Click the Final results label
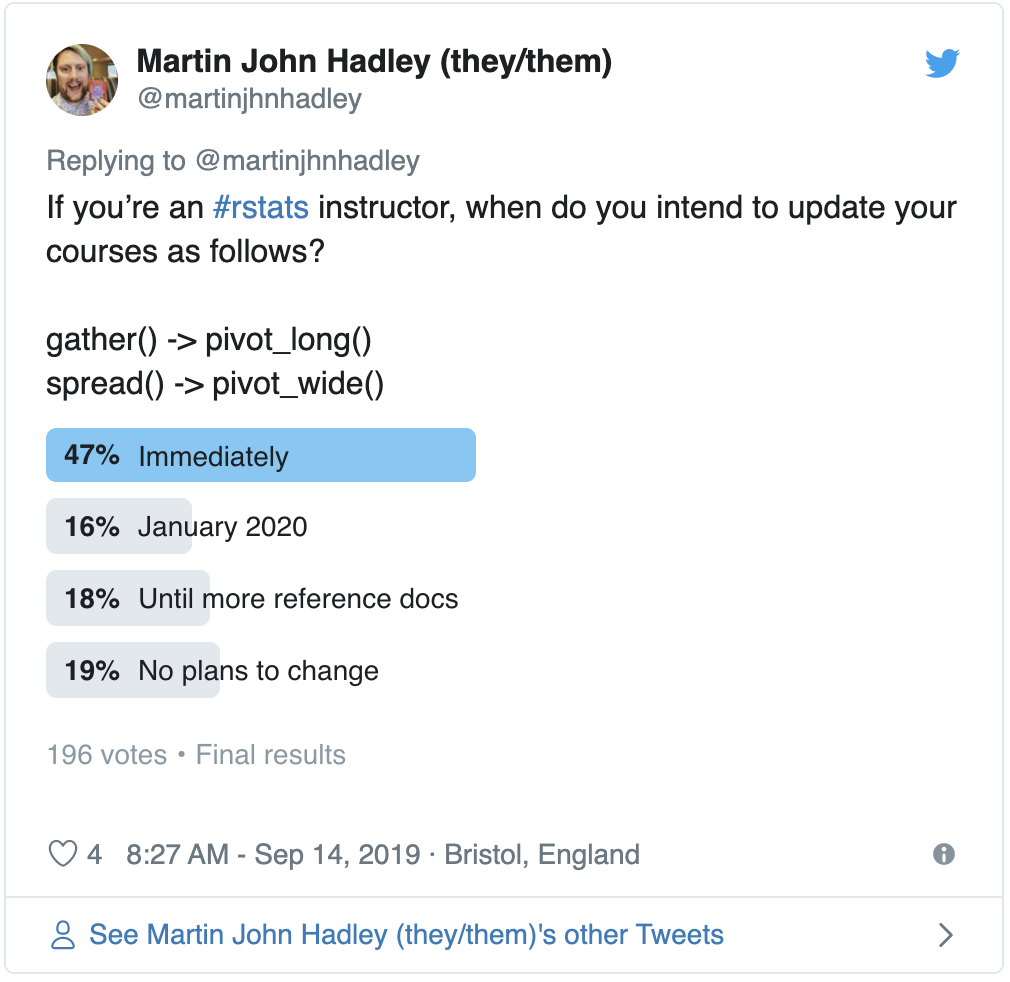Screen dimensions: 1010x982 (271, 755)
